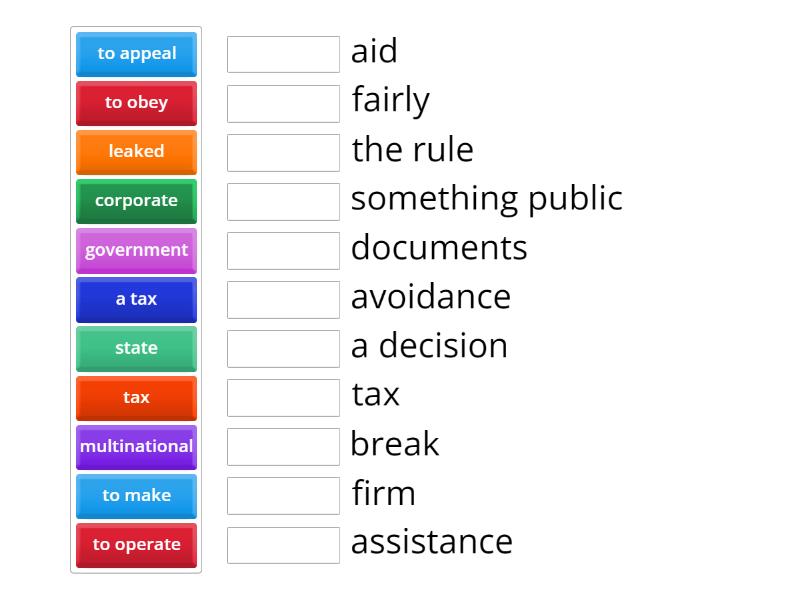
Task: Choose the 'to operate' tile
Action: [136, 545]
